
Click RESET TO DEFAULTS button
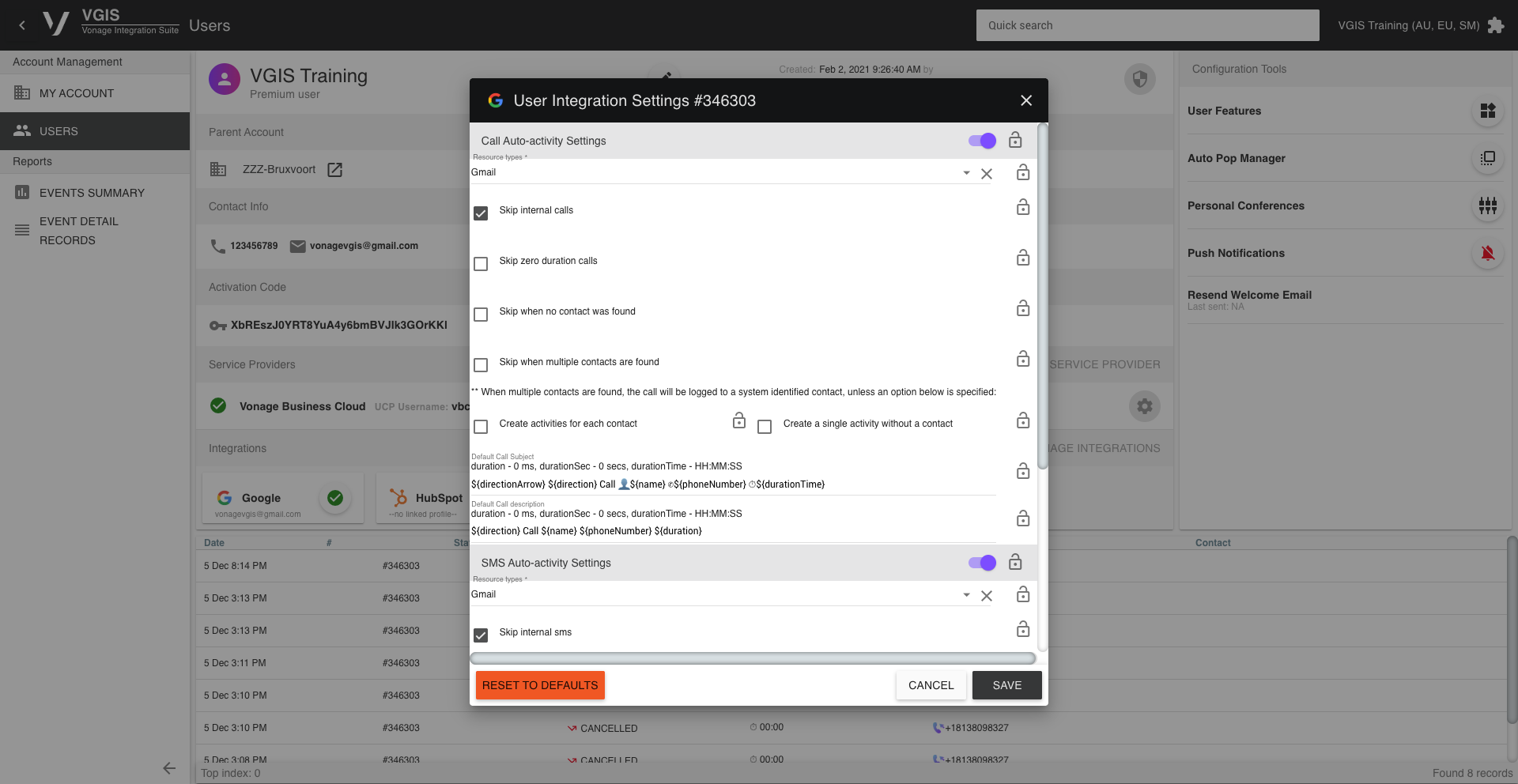pyautogui.click(x=540, y=685)
